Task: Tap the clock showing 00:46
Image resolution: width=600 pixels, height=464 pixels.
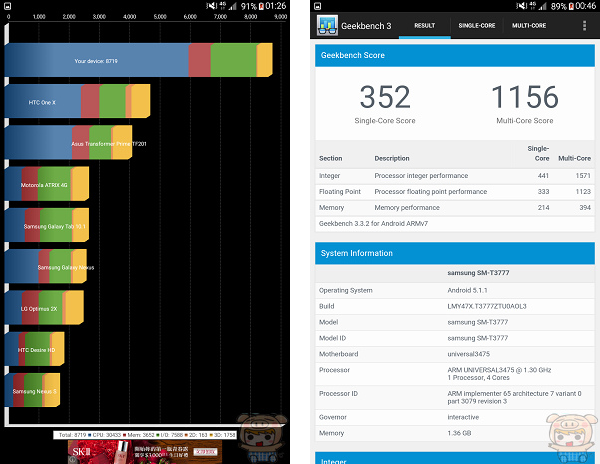Action: [x=585, y=6]
